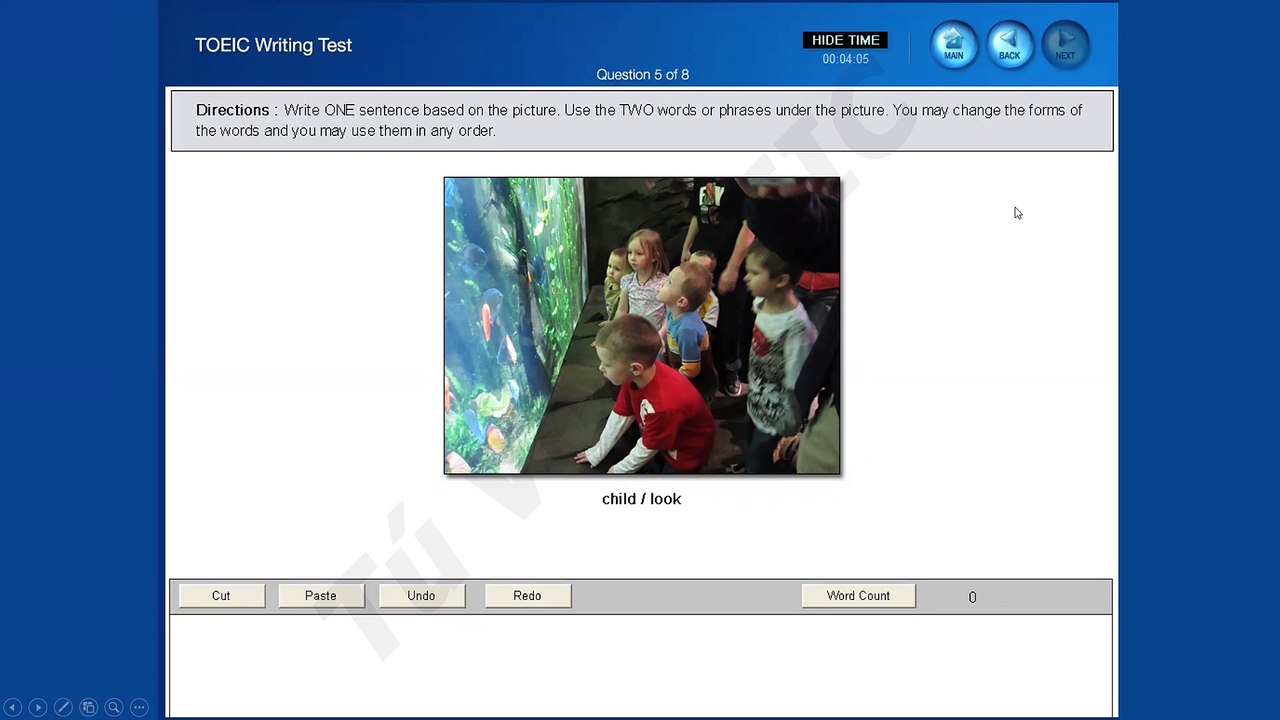Image resolution: width=1280 pixels, height=720 pixels.
Task: Click the aquarium children picture
Action: point(641,325)
